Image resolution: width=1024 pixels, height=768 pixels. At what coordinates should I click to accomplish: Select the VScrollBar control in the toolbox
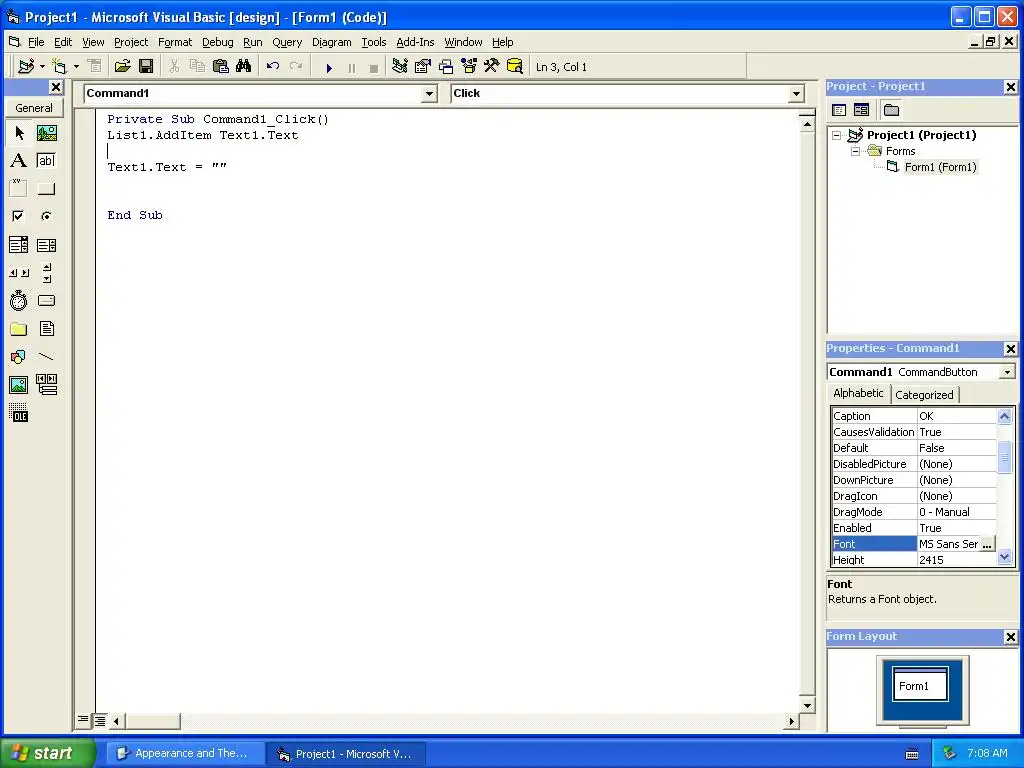[x=46, y=273]
